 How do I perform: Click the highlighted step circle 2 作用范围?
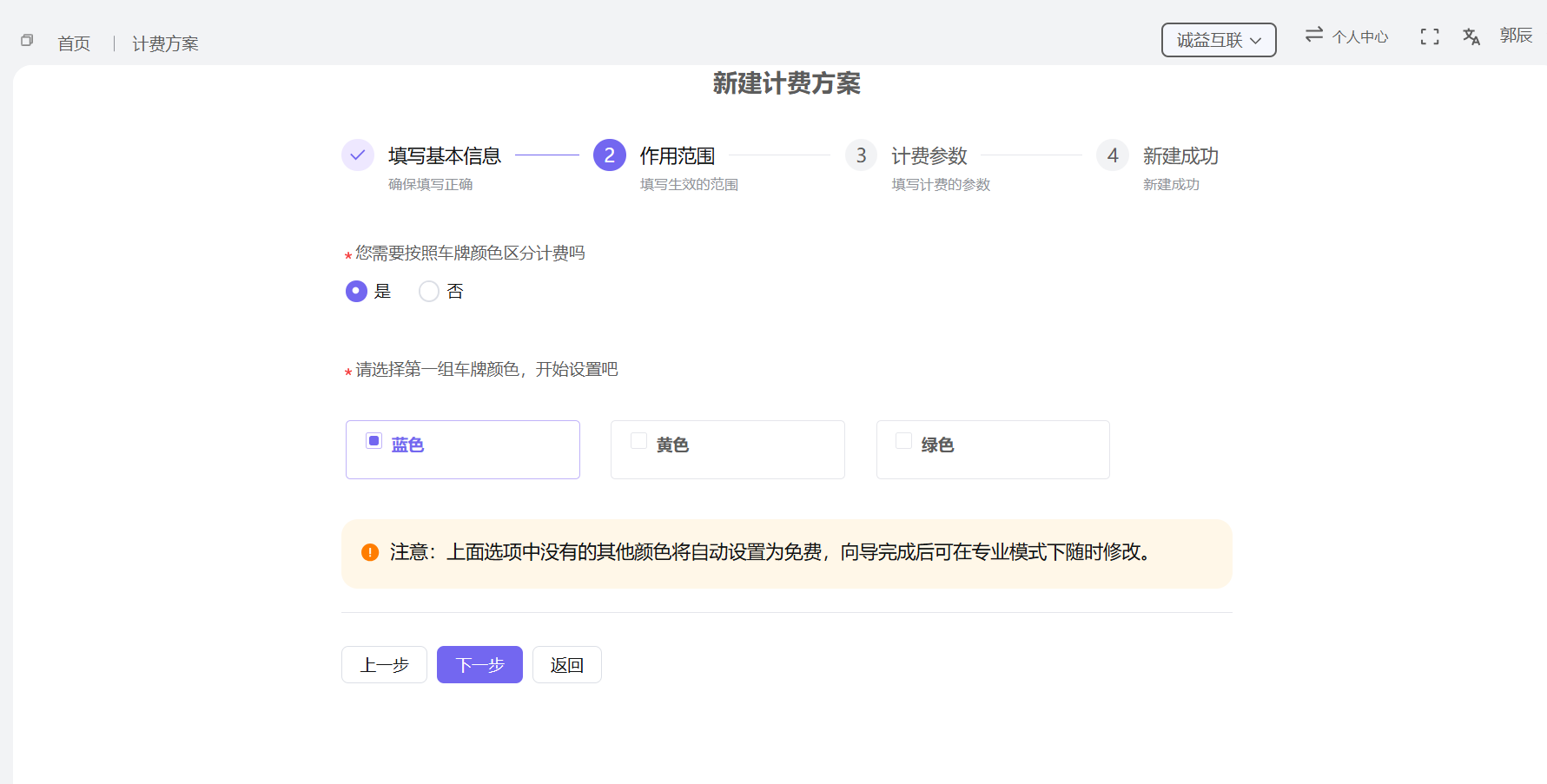609,155
